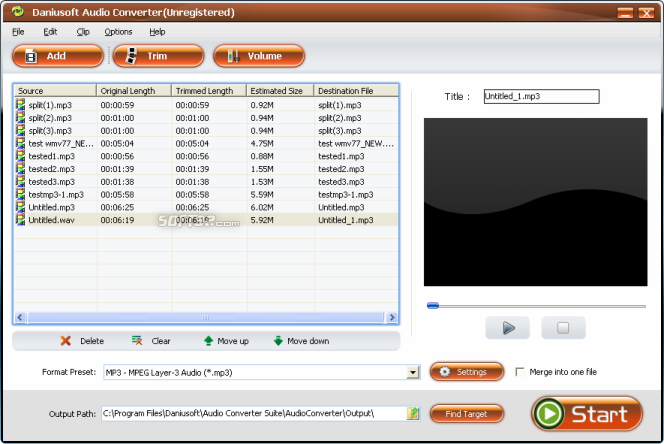The width and height of the screenshot is (664, 444).
Task: Clear the file list
Action: point(151,341)
